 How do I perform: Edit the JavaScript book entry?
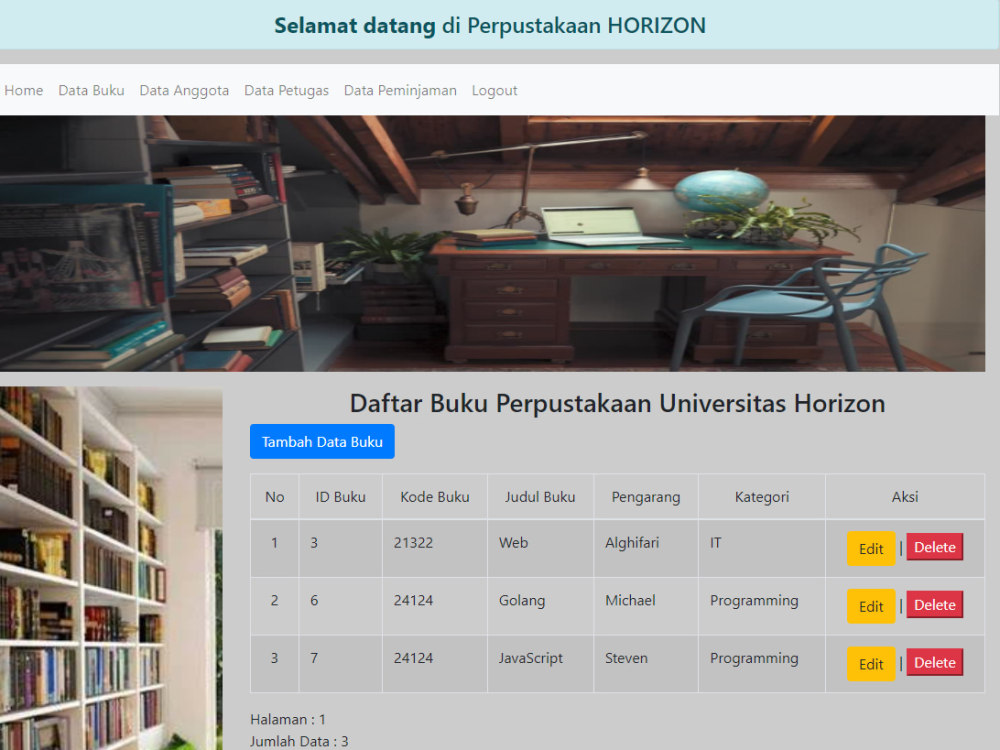[871, 664]
